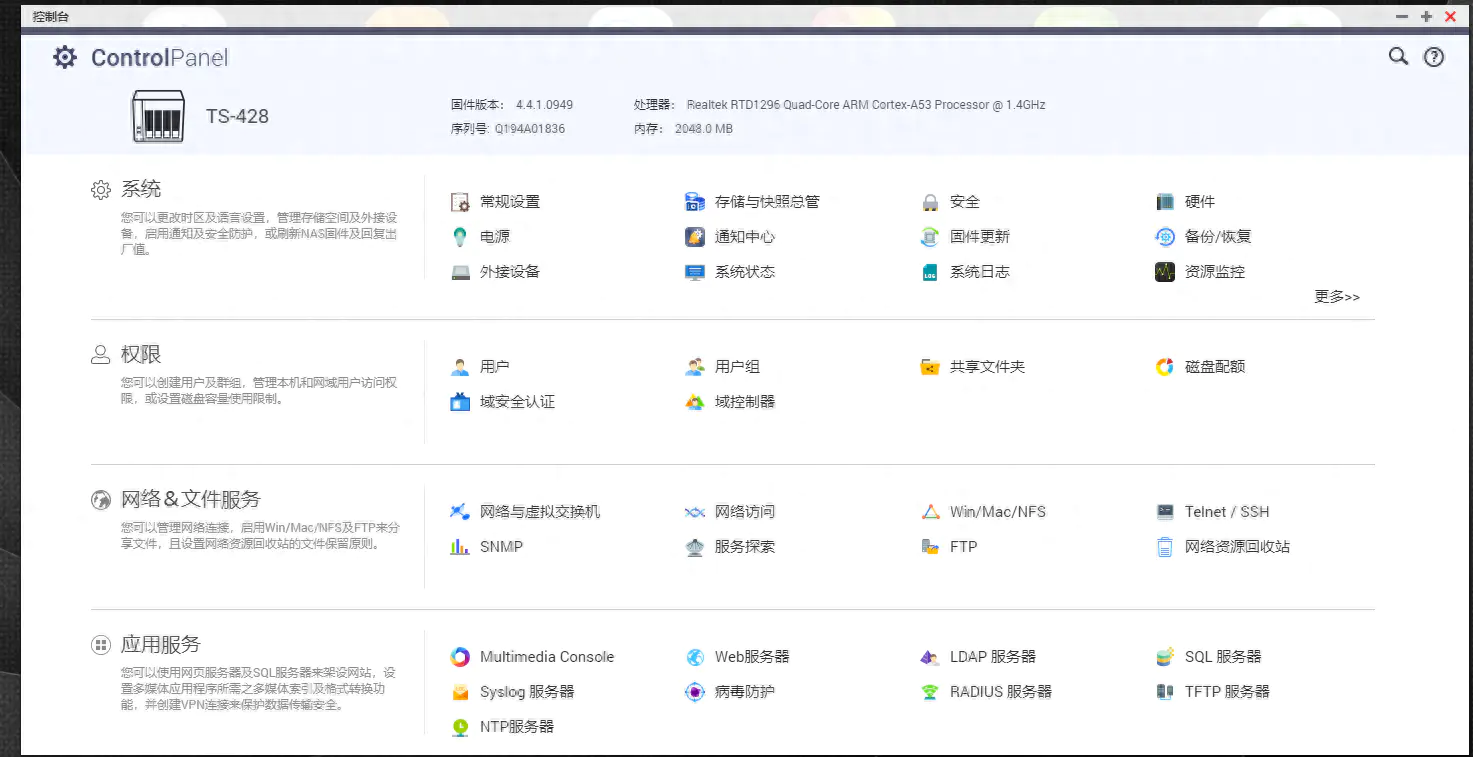Open the NTP服务器 clock icon
Image resolution: width=1473 pixels, height=757 pixels.
click(460, 727)
